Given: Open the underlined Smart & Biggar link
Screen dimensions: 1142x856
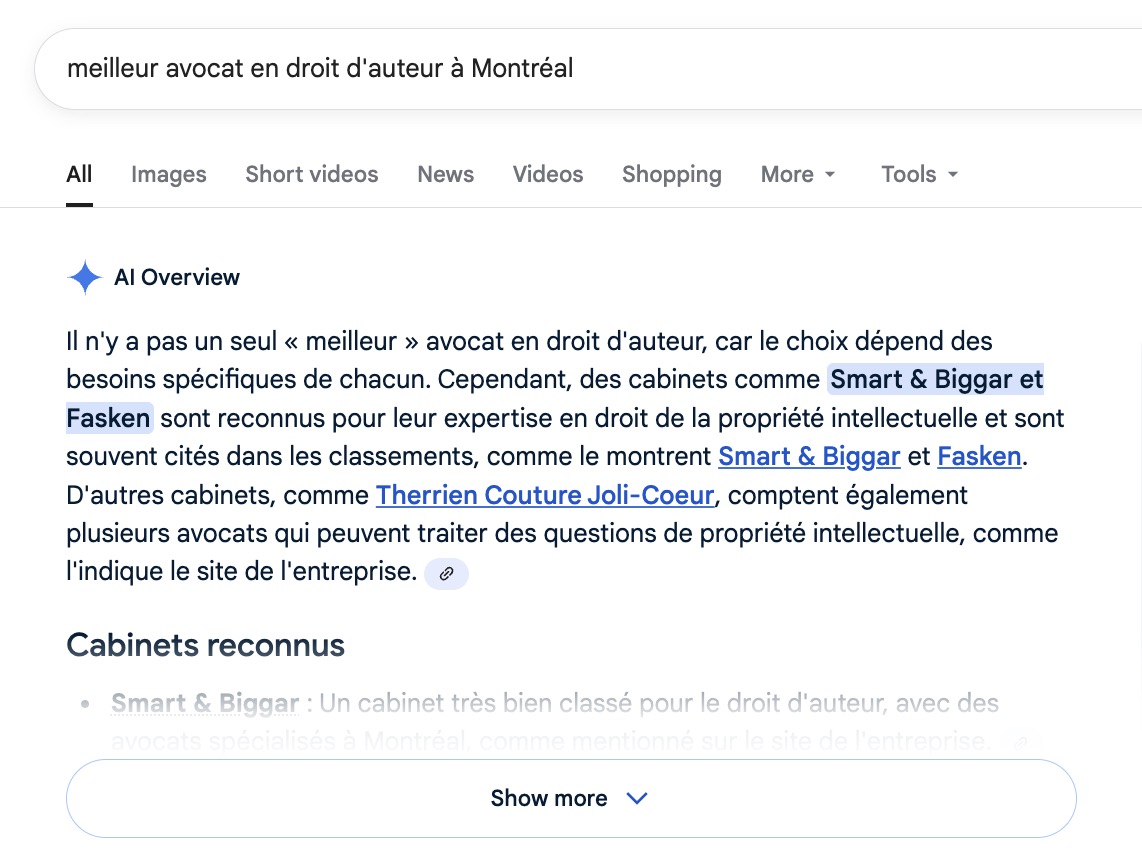Looking at the screenshot, I should (x=809, y=457).
